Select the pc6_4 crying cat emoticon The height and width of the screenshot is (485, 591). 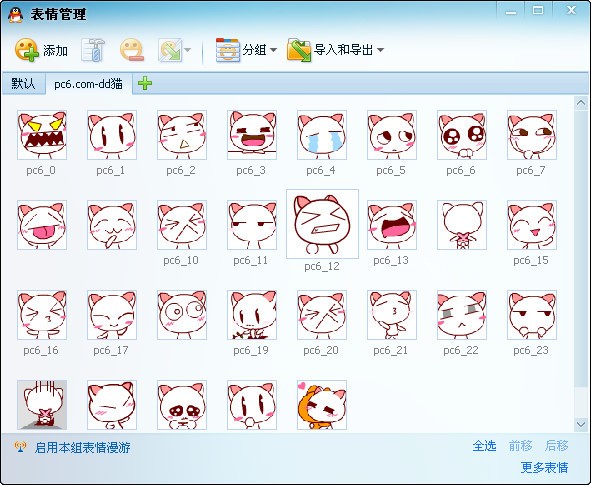click(x=322, y=135)
